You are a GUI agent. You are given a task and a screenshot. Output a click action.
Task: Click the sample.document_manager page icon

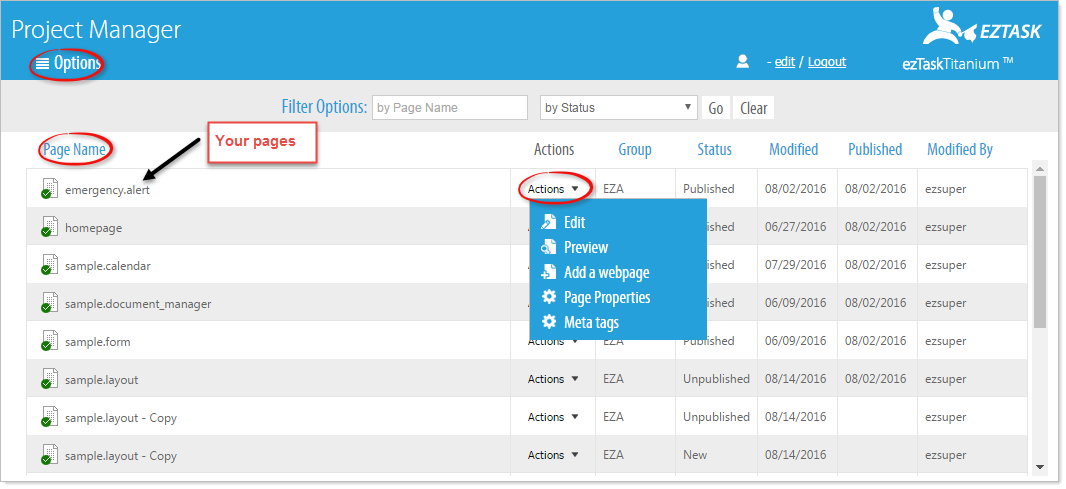pos(49,303)
